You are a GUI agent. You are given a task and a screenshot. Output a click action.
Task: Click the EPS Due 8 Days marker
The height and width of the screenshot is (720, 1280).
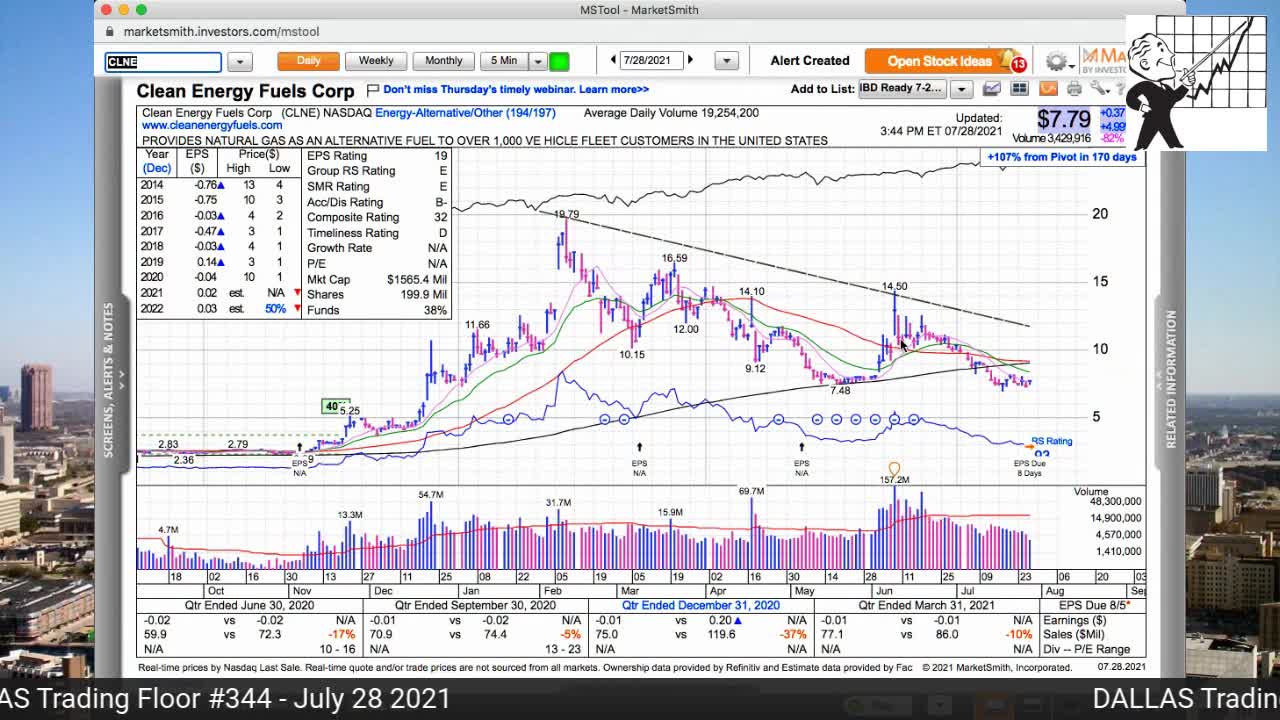pos(1029,468)
